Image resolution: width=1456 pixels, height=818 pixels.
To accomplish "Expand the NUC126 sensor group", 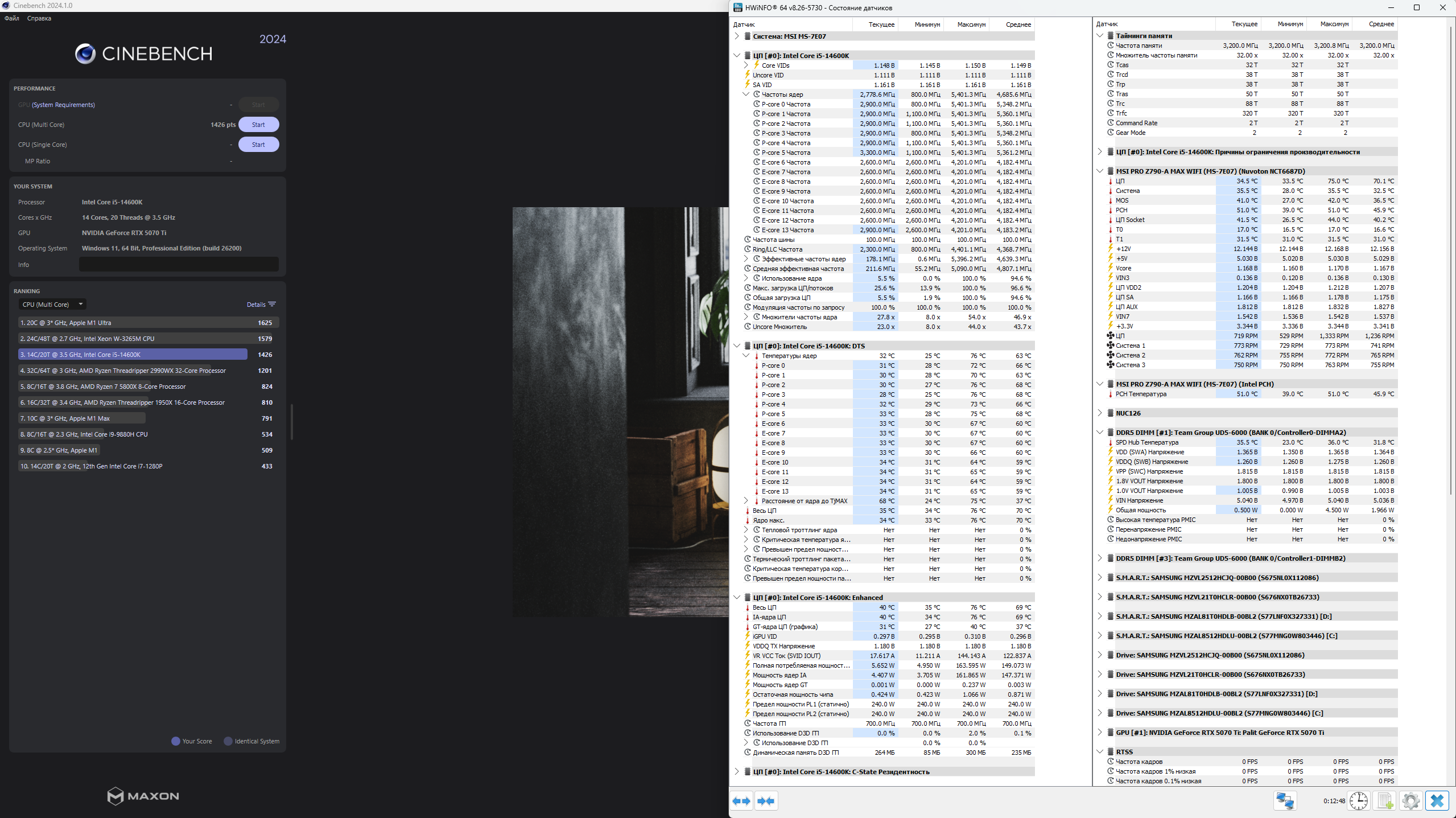I will tap(1100, 413).
